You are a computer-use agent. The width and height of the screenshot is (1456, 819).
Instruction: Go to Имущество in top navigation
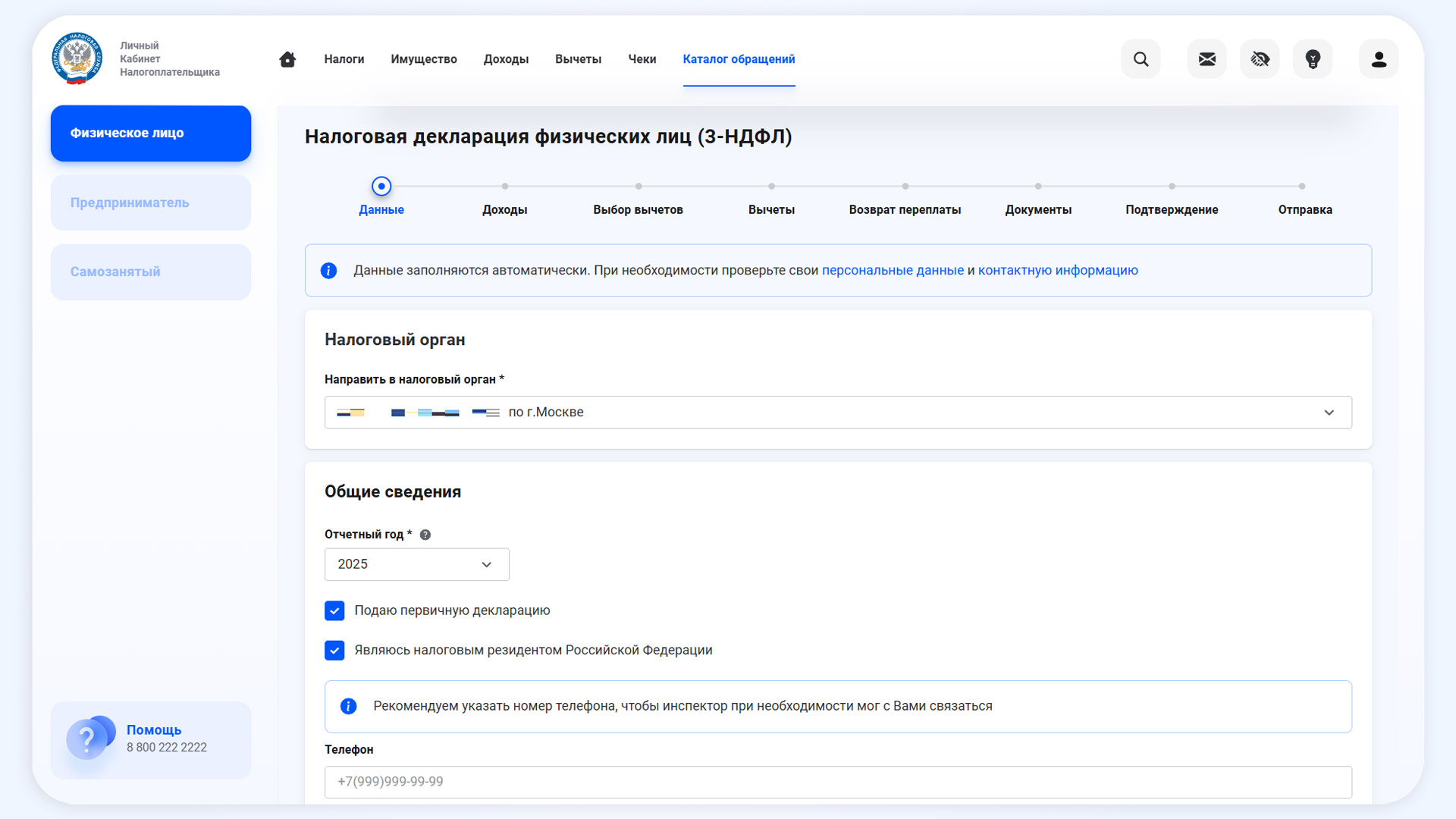pyautogui.click(x=424, y=59)
